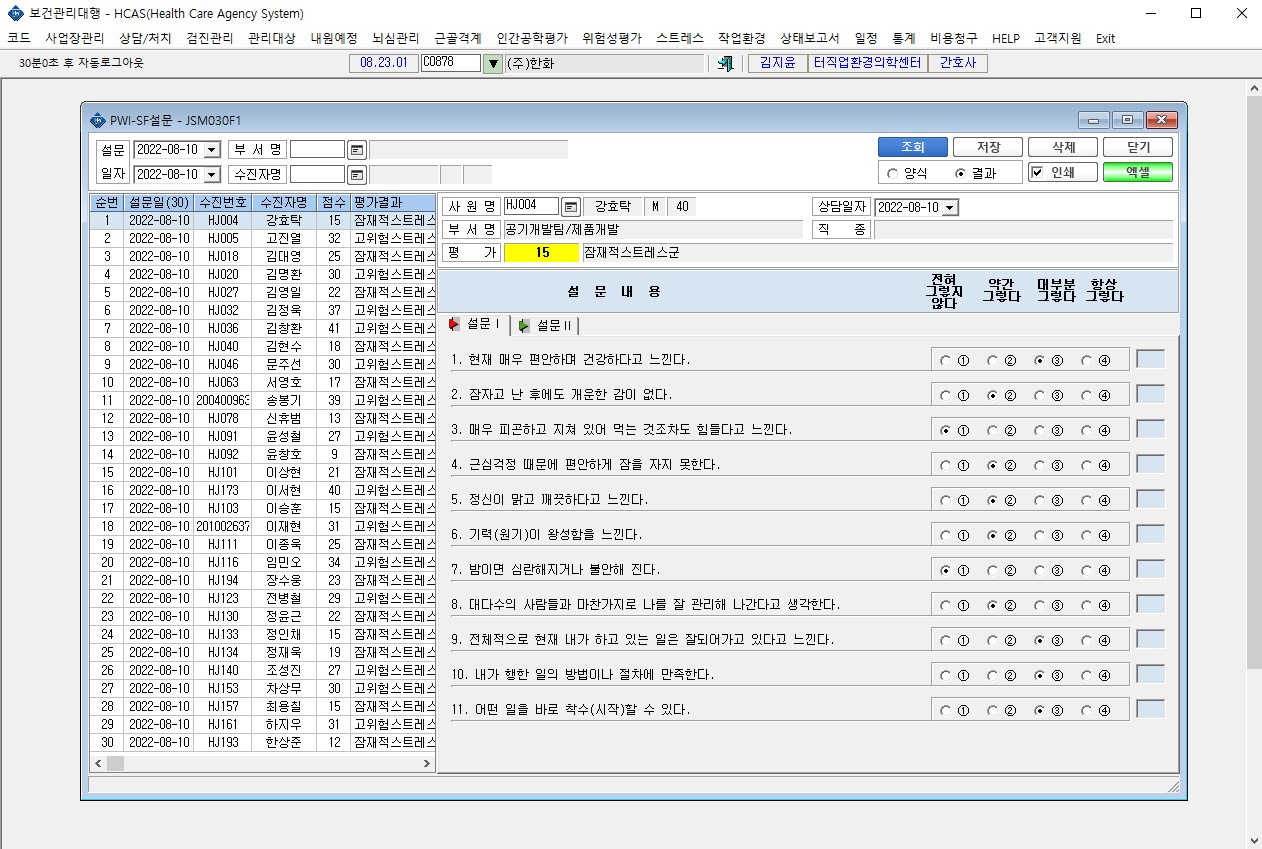1262x849 pixels.
Task: Click the green 엑셀 button
Action: tap(1138, 172)
